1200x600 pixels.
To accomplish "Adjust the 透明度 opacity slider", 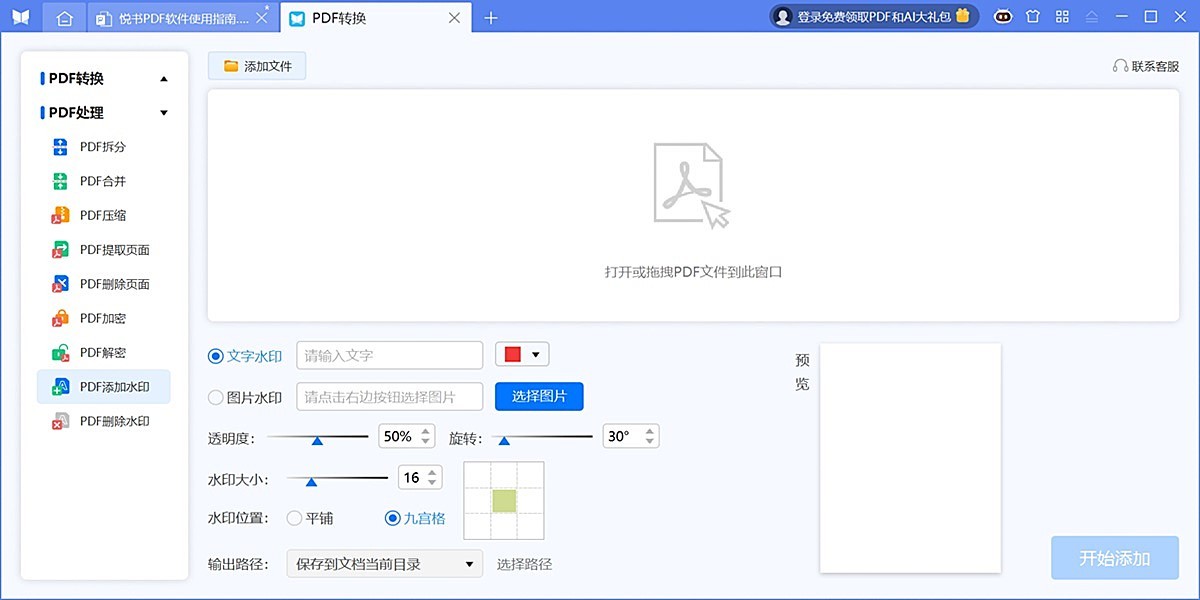I will (316, 436).
